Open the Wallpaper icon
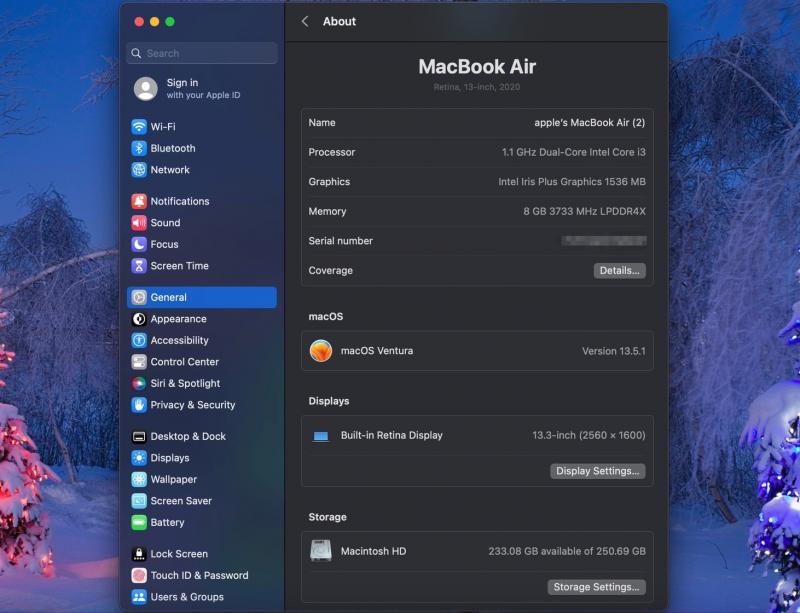Viewport: 800px width, 613px height. 139,479
